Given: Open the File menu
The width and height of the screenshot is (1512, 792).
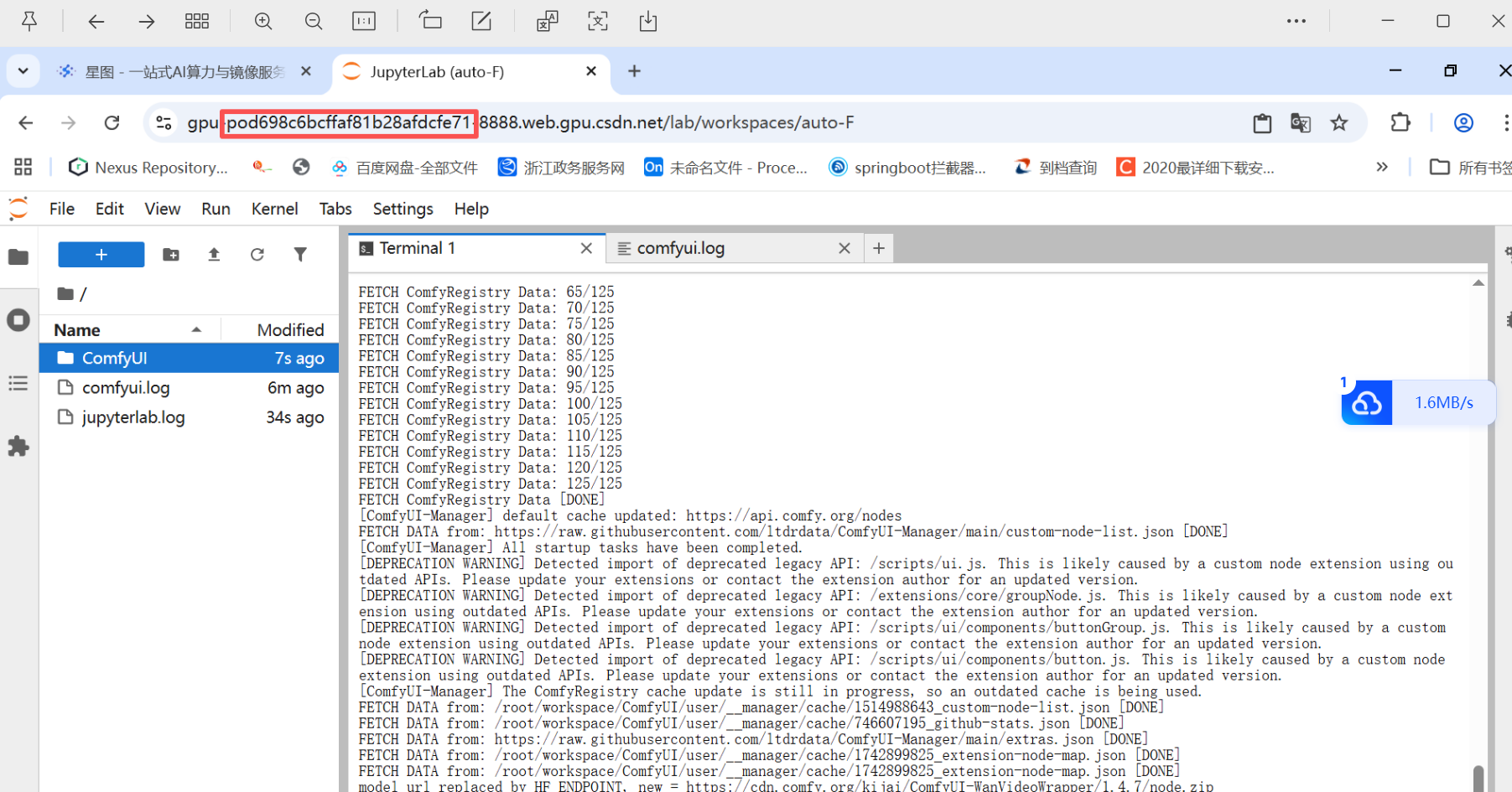Looking at the screenshot, I should click(62, 209).
